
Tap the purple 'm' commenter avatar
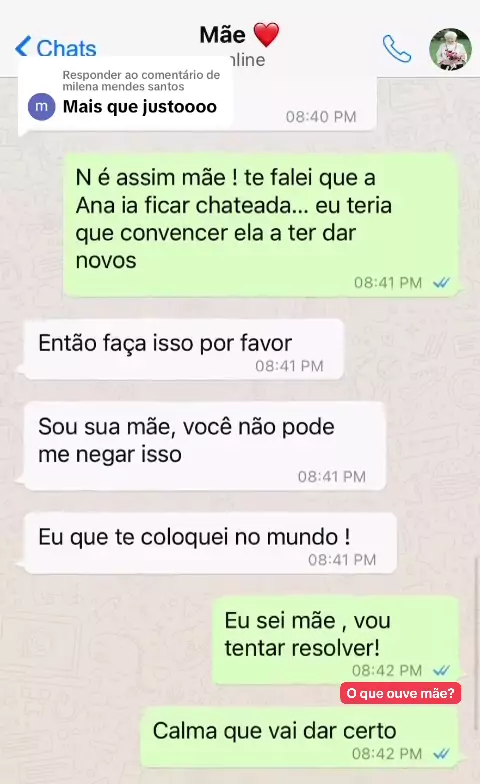coord(42,106)
